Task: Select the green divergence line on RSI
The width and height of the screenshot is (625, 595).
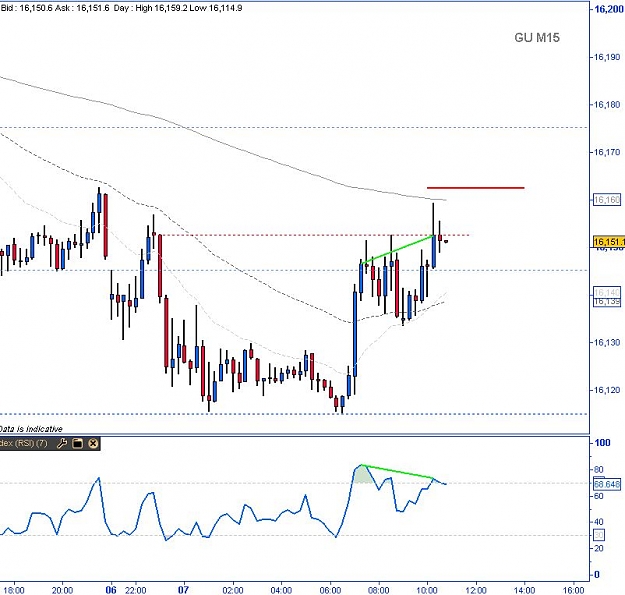Action: (x=397, y=471)
